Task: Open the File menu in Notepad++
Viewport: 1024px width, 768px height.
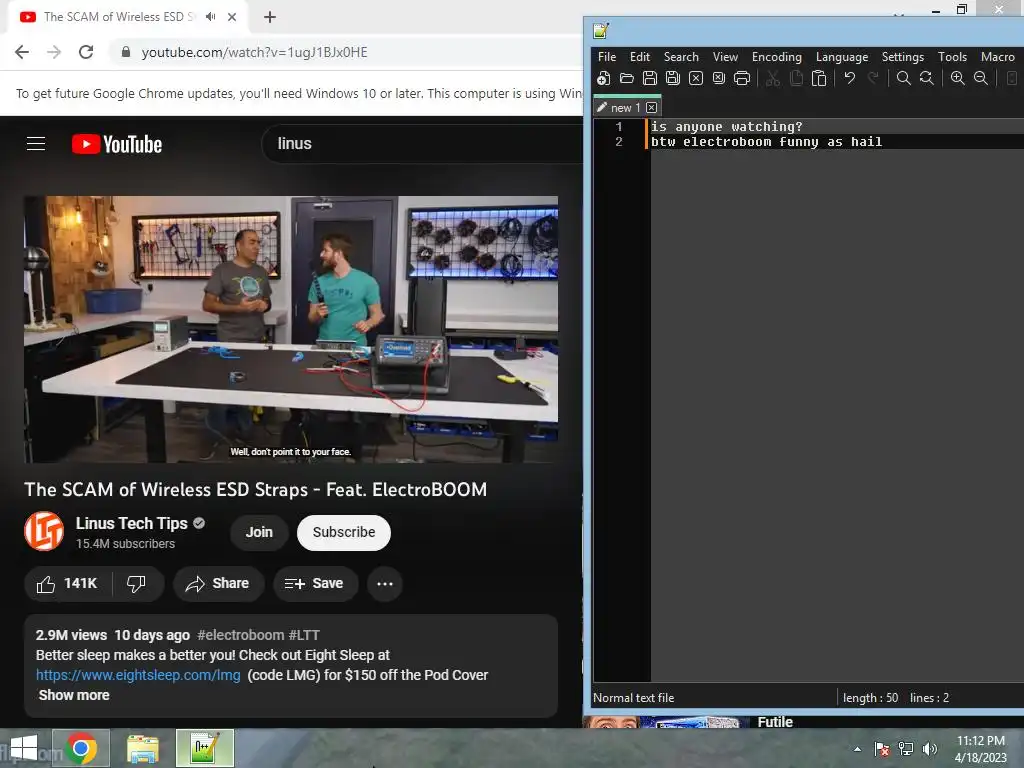Action: click(607, 57)
